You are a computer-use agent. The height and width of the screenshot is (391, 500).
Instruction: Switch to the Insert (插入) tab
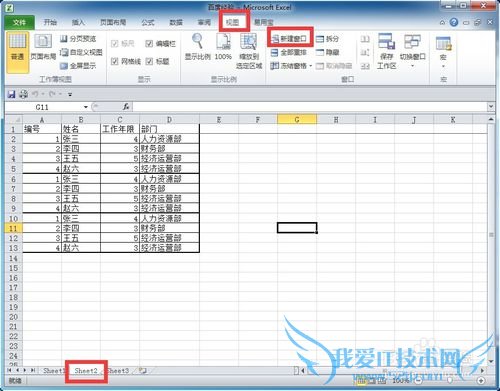78,22
